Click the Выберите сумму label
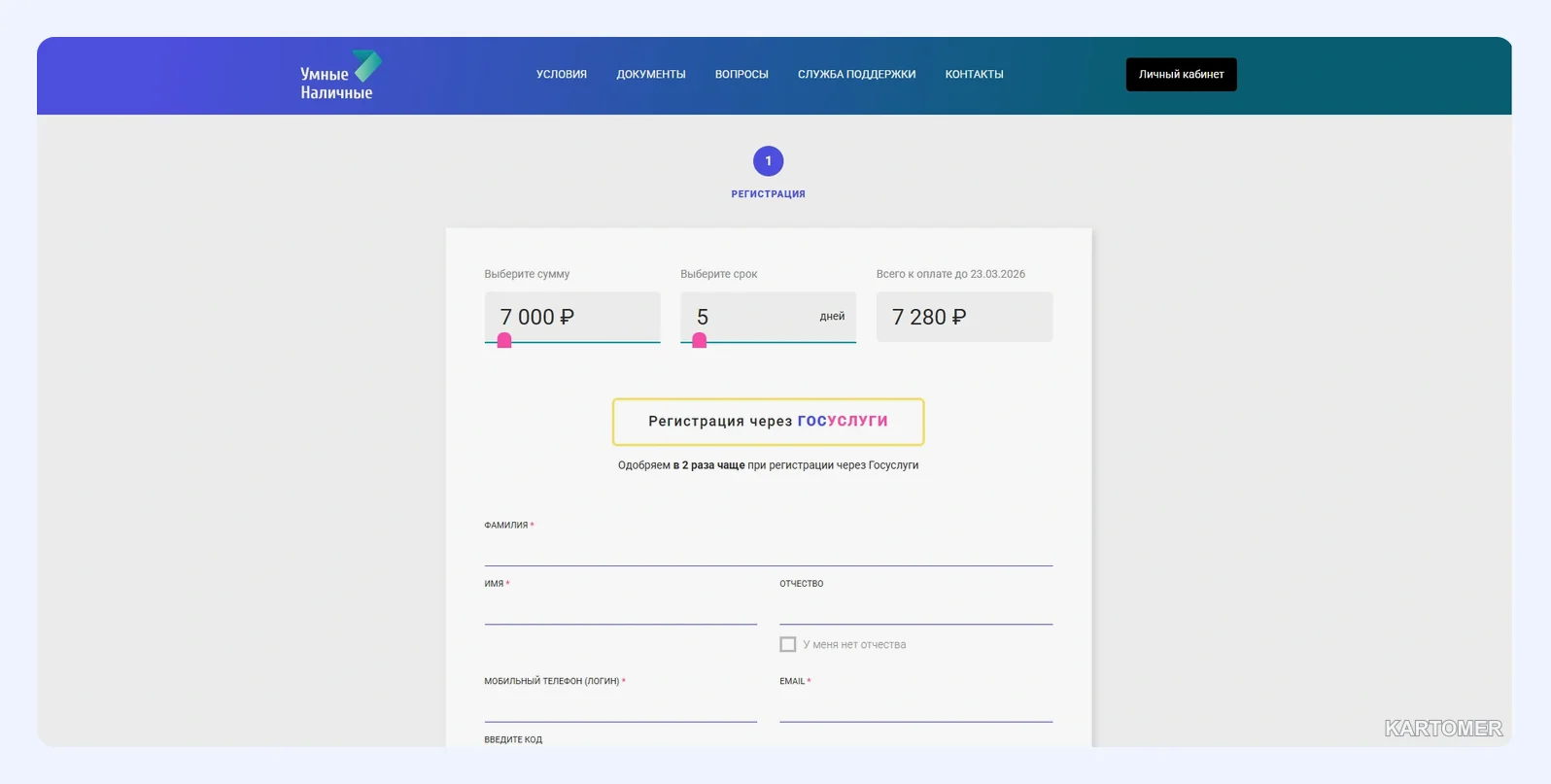Screen dimensions: 1551x784 coord(527,274)
